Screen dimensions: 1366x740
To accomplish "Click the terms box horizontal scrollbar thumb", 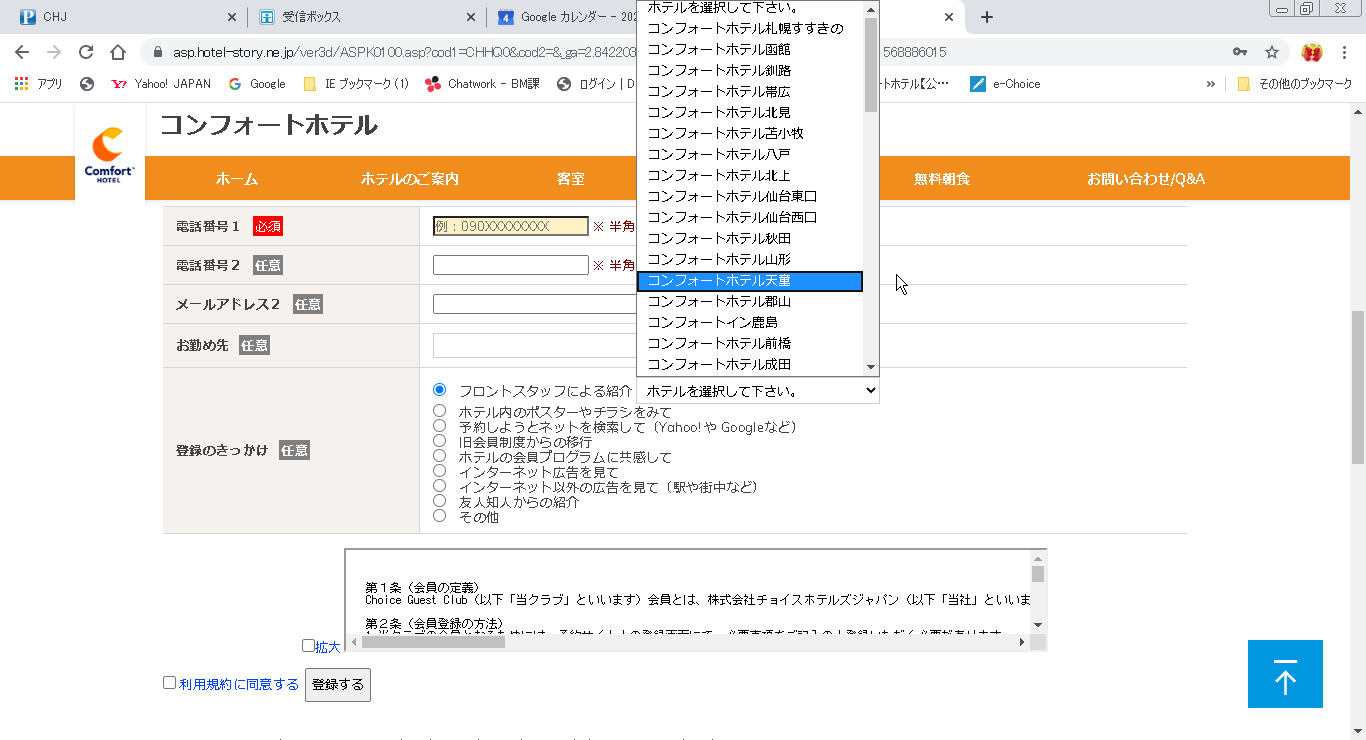I will tap(433, 642).
